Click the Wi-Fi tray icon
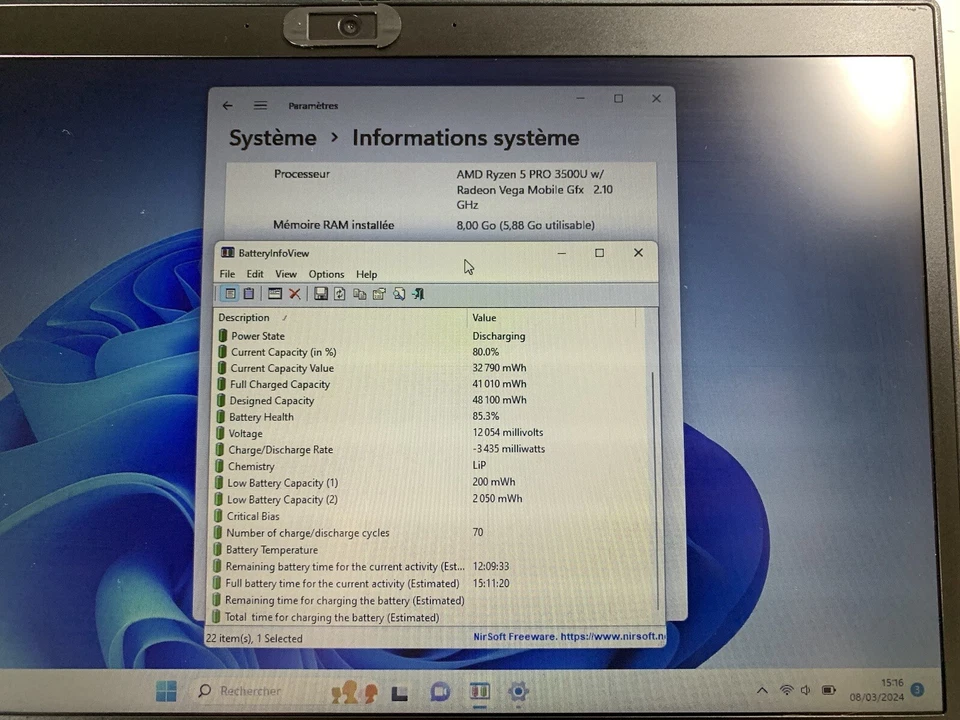 [x=787, y=691]
